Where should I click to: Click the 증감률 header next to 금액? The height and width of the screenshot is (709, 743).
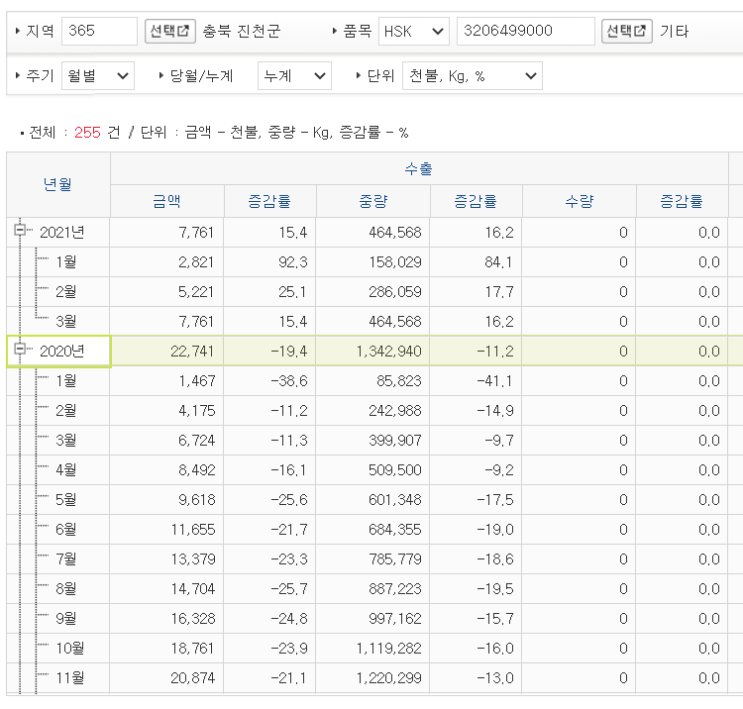(x=270, y=201)
